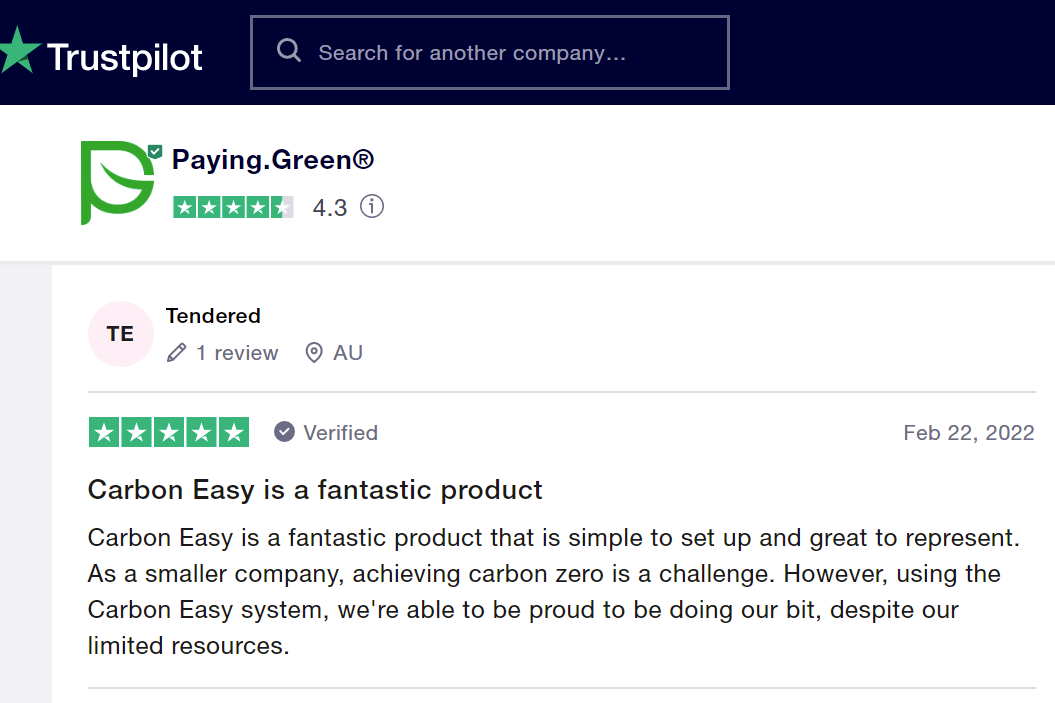Click the company 4.3 star rating bar

pyautogui.click(x=233, y=207)
